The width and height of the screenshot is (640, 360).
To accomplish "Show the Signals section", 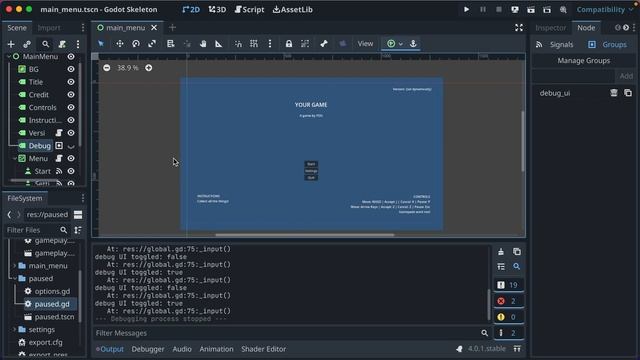I will tap(555, 44).
